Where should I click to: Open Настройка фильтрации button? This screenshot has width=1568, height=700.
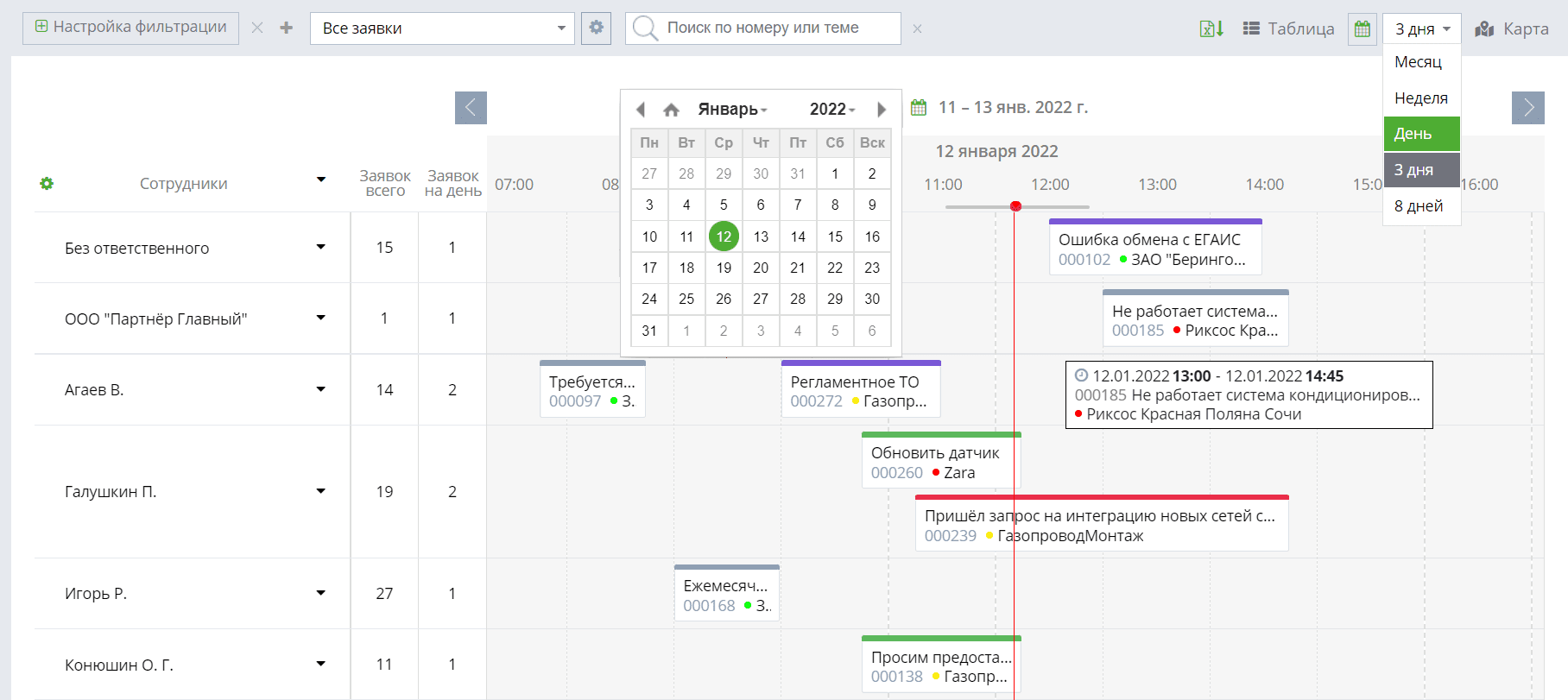(x=130, y=28)
